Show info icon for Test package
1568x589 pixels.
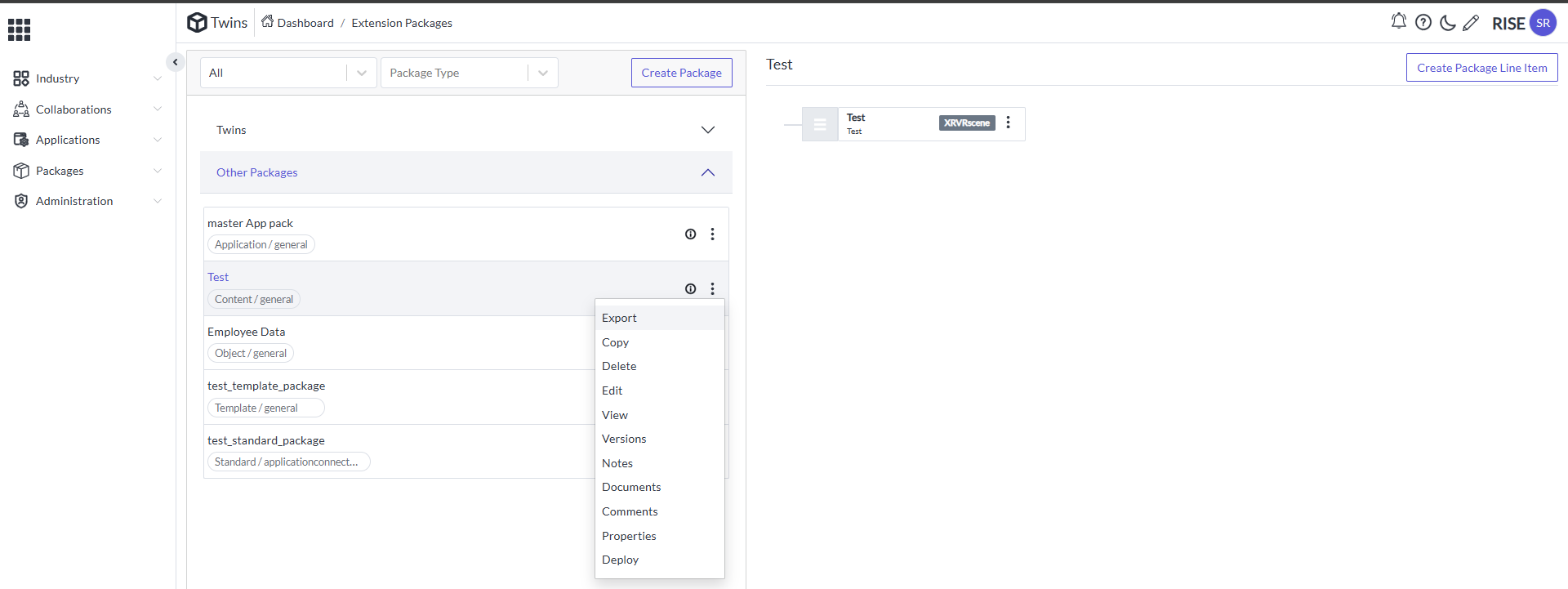[x=691, y=288]
